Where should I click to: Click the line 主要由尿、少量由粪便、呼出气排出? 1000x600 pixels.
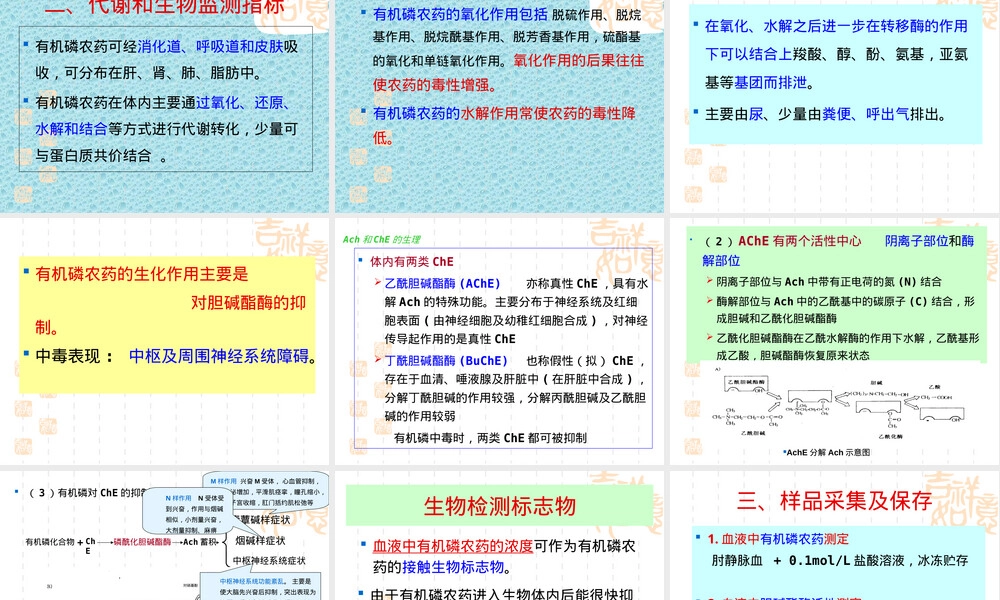click(x=826, y=114)
